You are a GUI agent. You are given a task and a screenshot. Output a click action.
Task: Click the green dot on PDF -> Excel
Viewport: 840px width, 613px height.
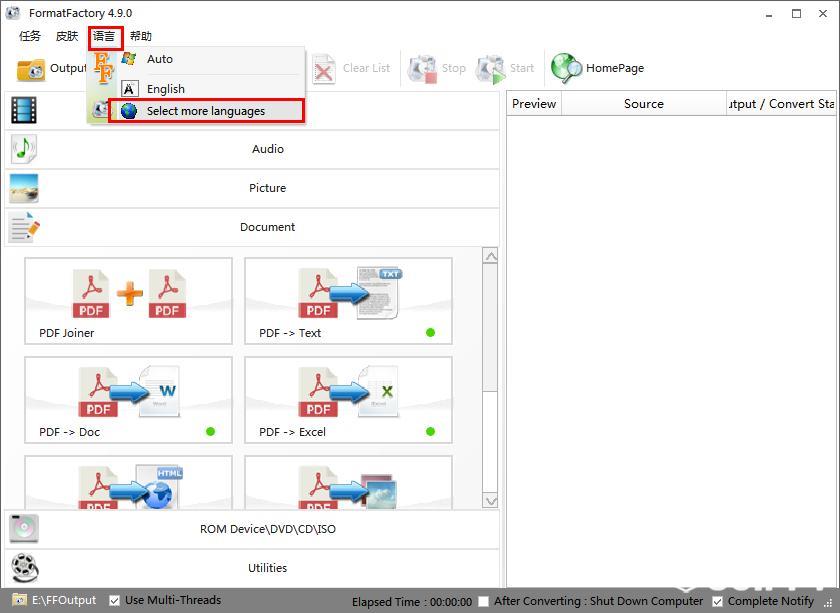[430, 431]
